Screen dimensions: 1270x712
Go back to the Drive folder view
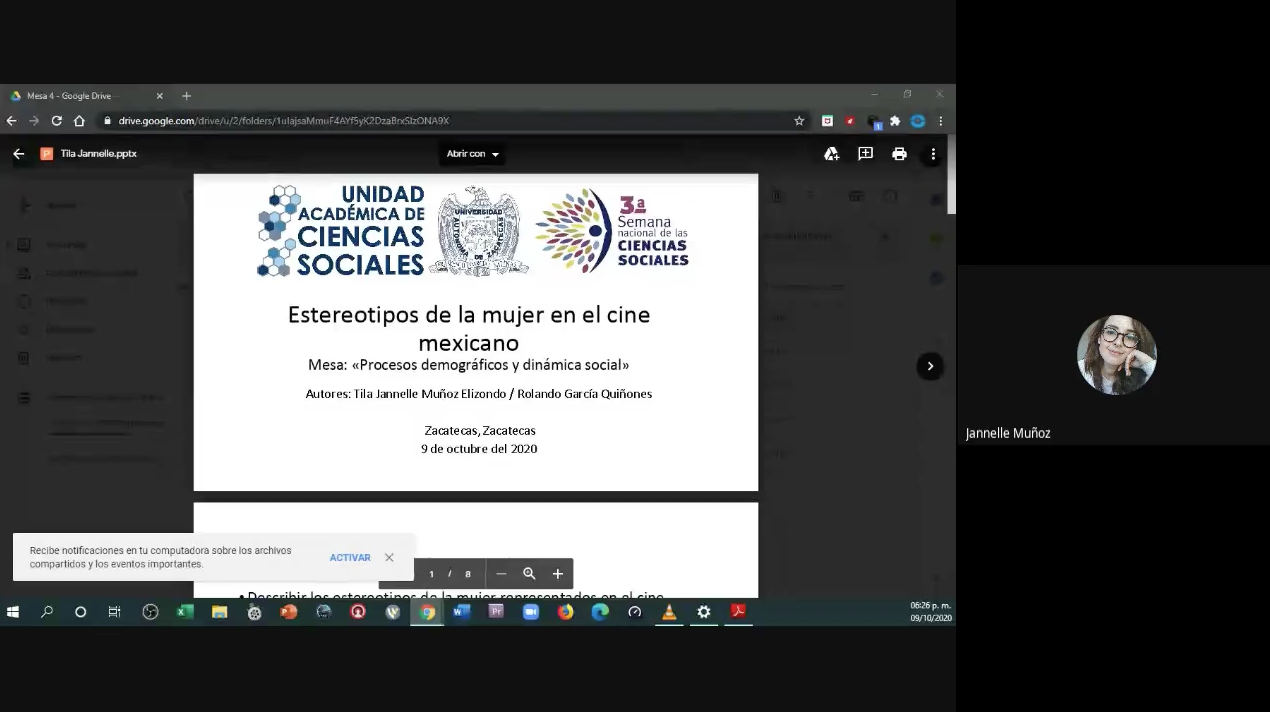pyautogui.click(x=18, y=154)
